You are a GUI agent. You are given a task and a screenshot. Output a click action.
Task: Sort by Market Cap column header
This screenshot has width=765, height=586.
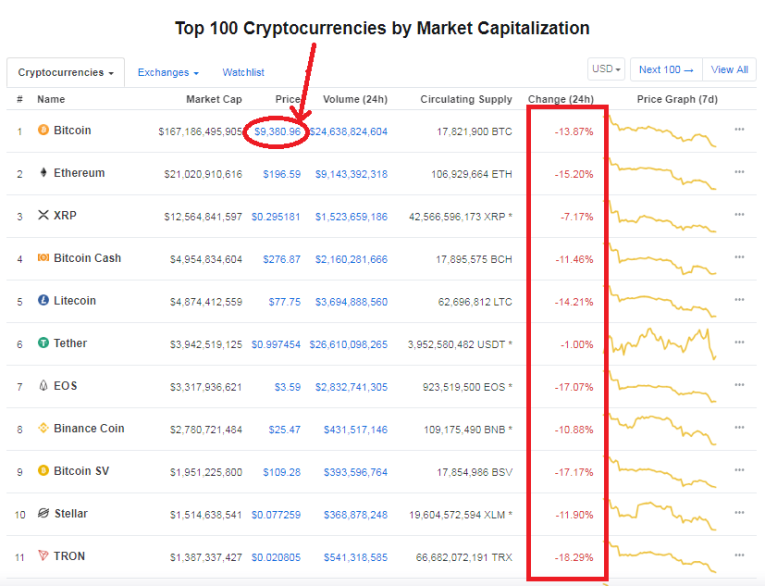pos(214,99)
